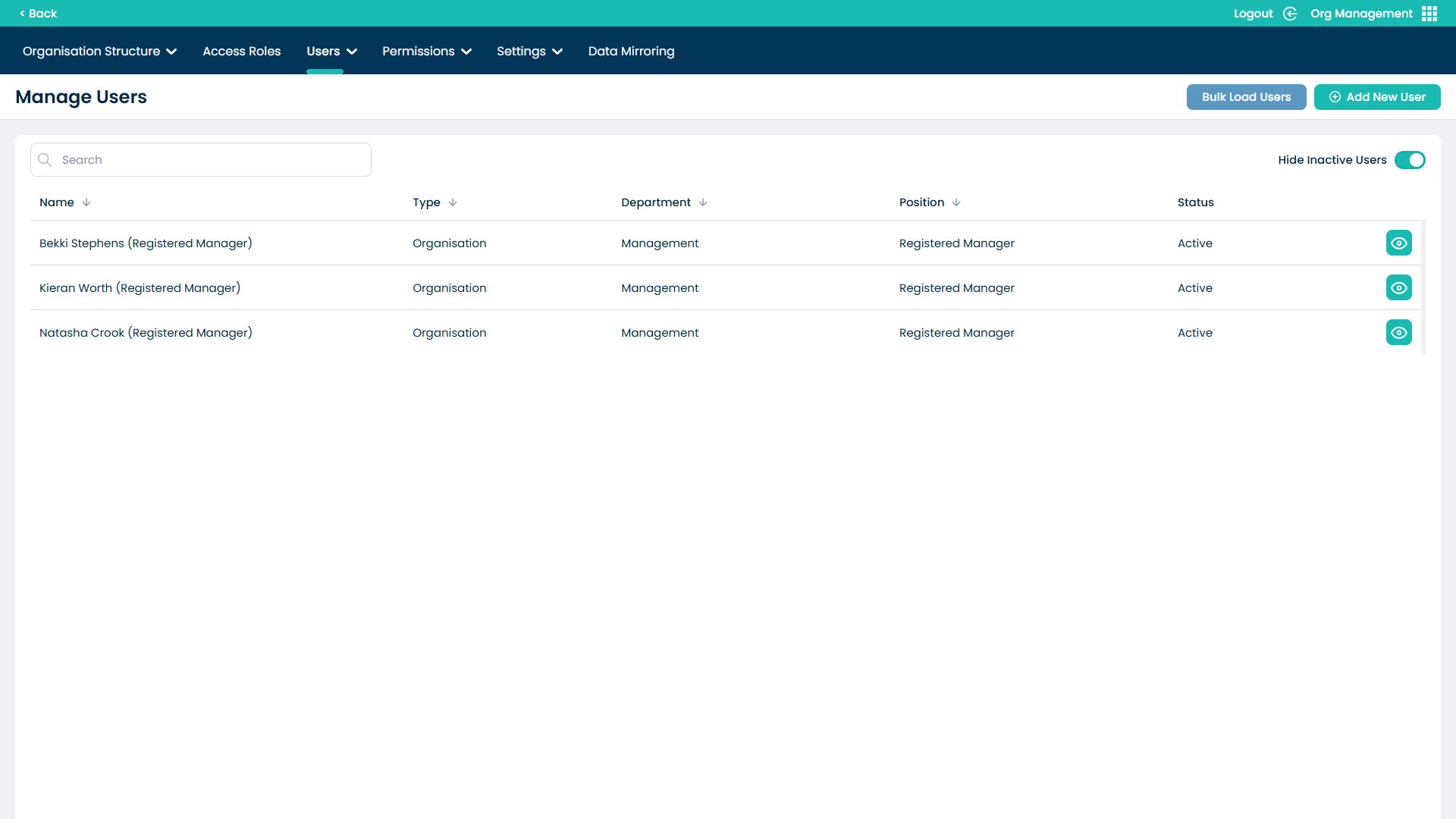The image size is (1456, 819).
Task: Expand the Users dropdown menu
Action: click(331, 51)
